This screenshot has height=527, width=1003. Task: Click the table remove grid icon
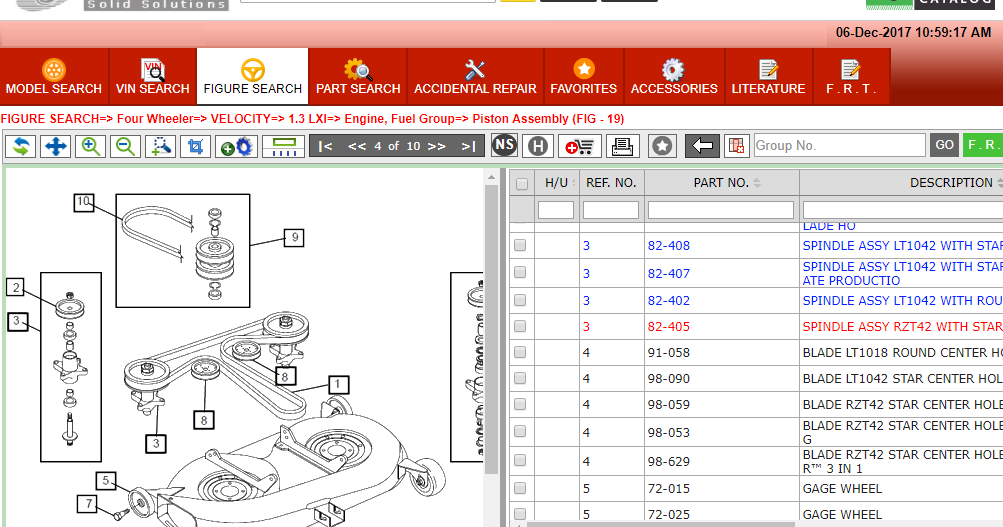pyautogui.click(x=737, y=146)
